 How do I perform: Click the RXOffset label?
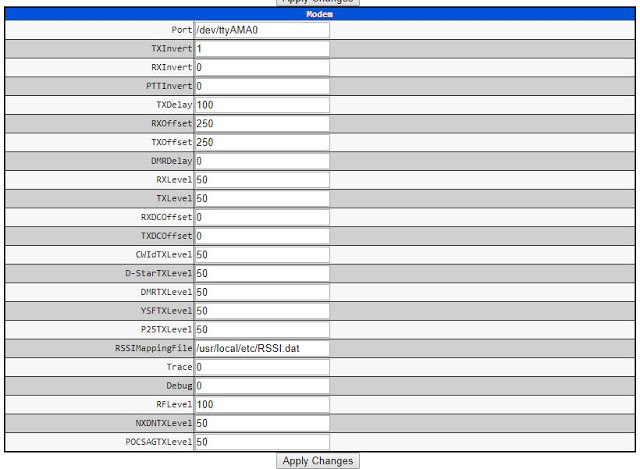click(171, 124)
